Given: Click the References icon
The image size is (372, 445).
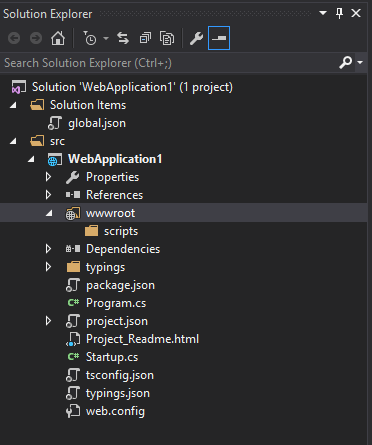Looking at the screenshot, I should pyautogui.click(x=73, y=194).
